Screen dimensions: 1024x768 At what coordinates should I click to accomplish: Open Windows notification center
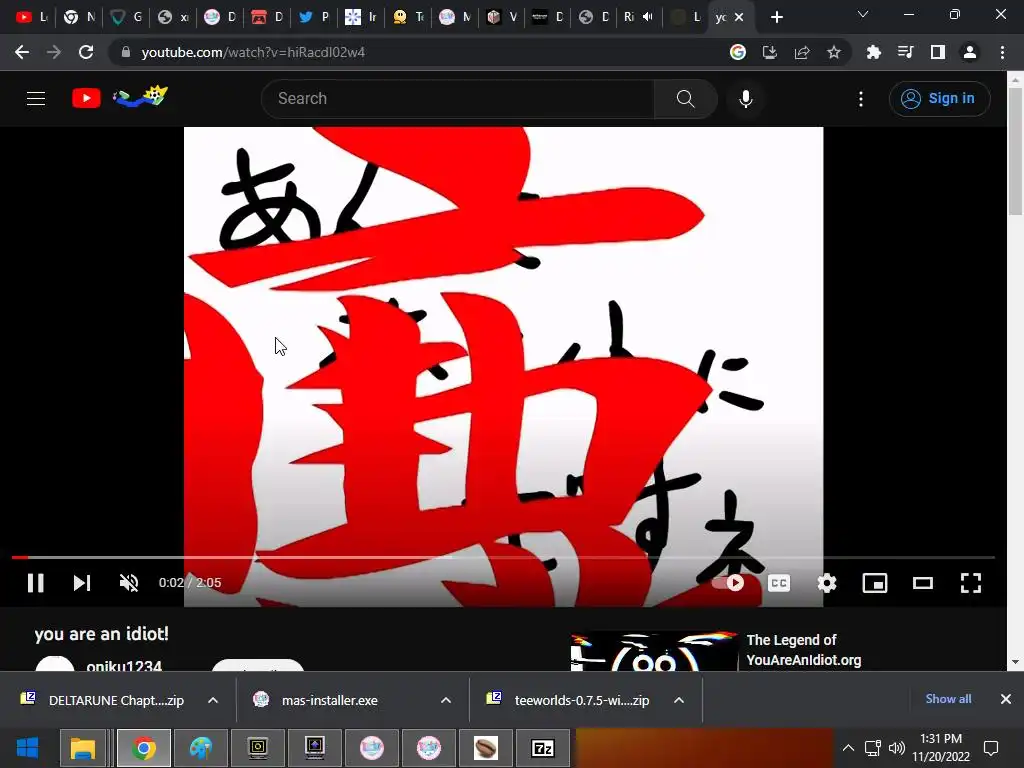click(991, 748)
